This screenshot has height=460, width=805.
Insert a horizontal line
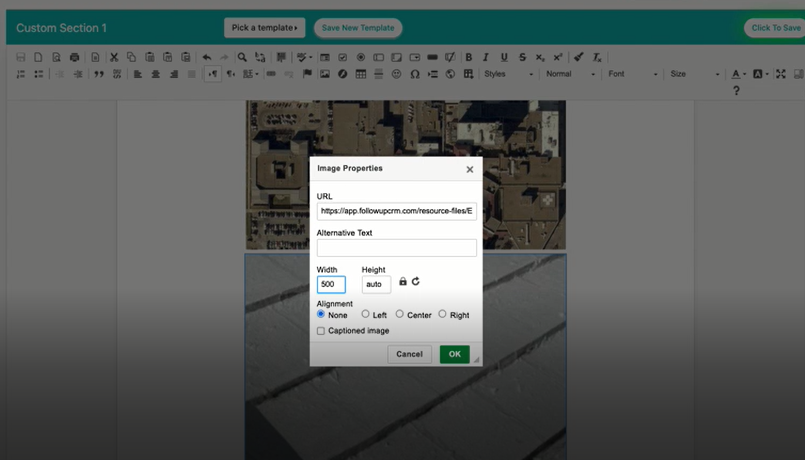379,74
